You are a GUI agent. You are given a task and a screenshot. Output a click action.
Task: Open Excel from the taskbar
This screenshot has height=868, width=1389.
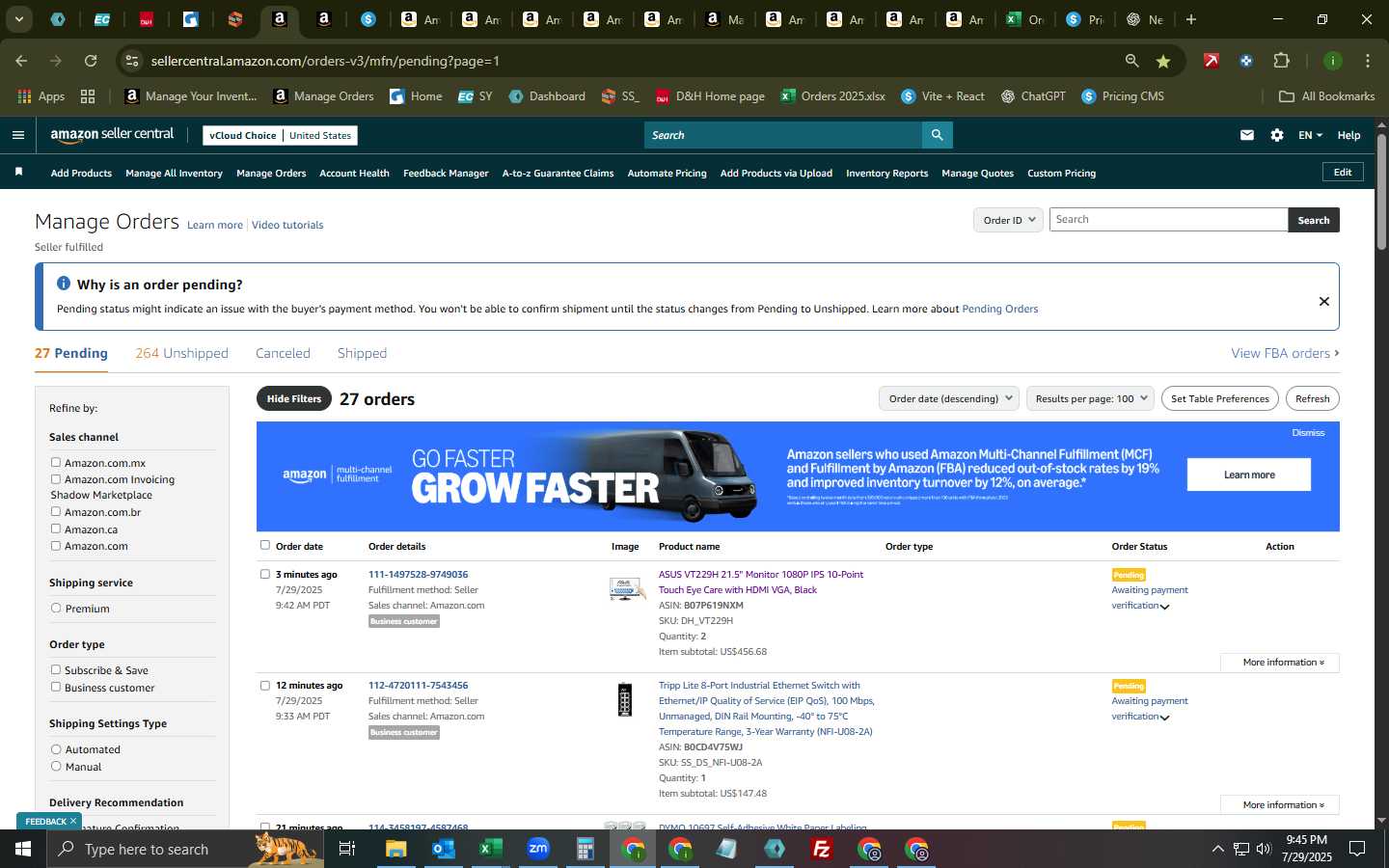click(491, 849)
